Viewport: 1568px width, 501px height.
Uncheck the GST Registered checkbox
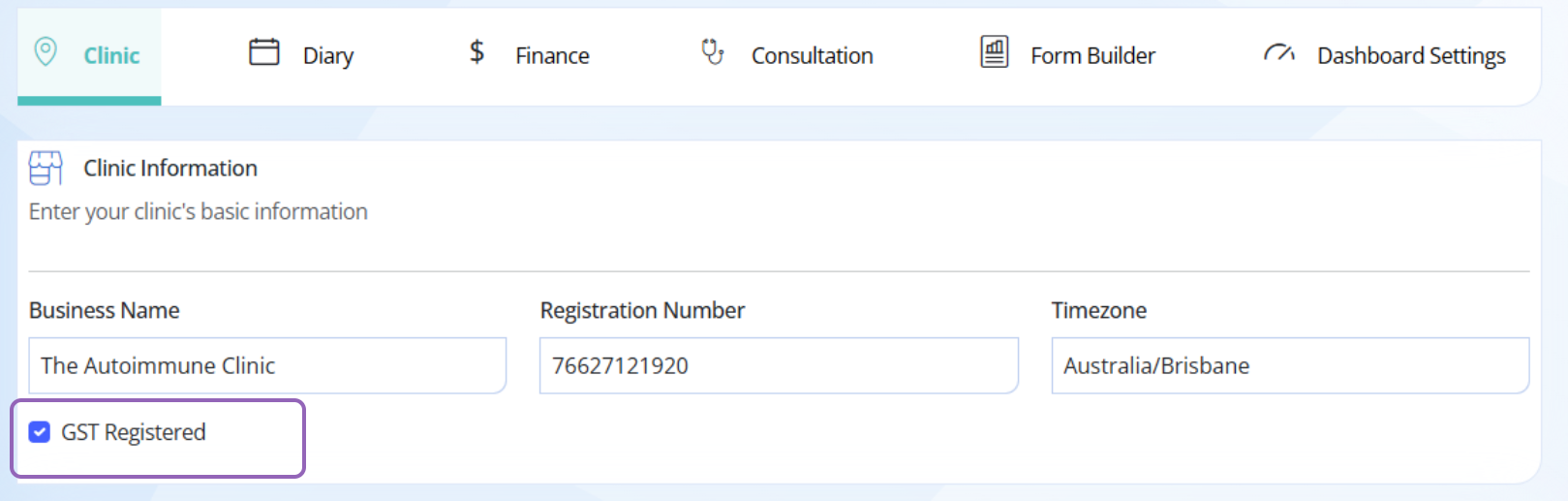click(x=40, y=432)
